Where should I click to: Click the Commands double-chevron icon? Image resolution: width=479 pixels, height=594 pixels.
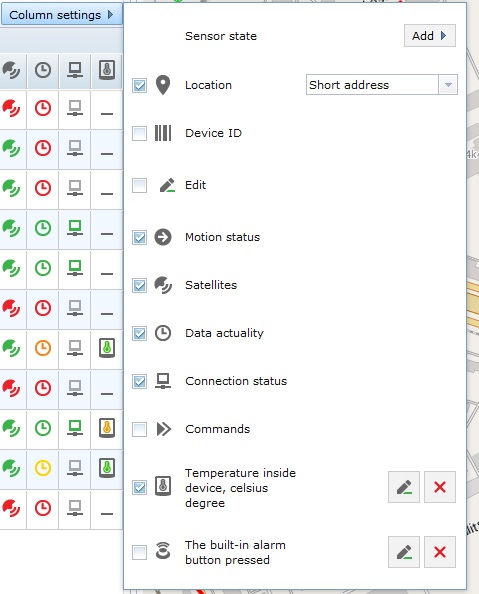click(164, 429)
